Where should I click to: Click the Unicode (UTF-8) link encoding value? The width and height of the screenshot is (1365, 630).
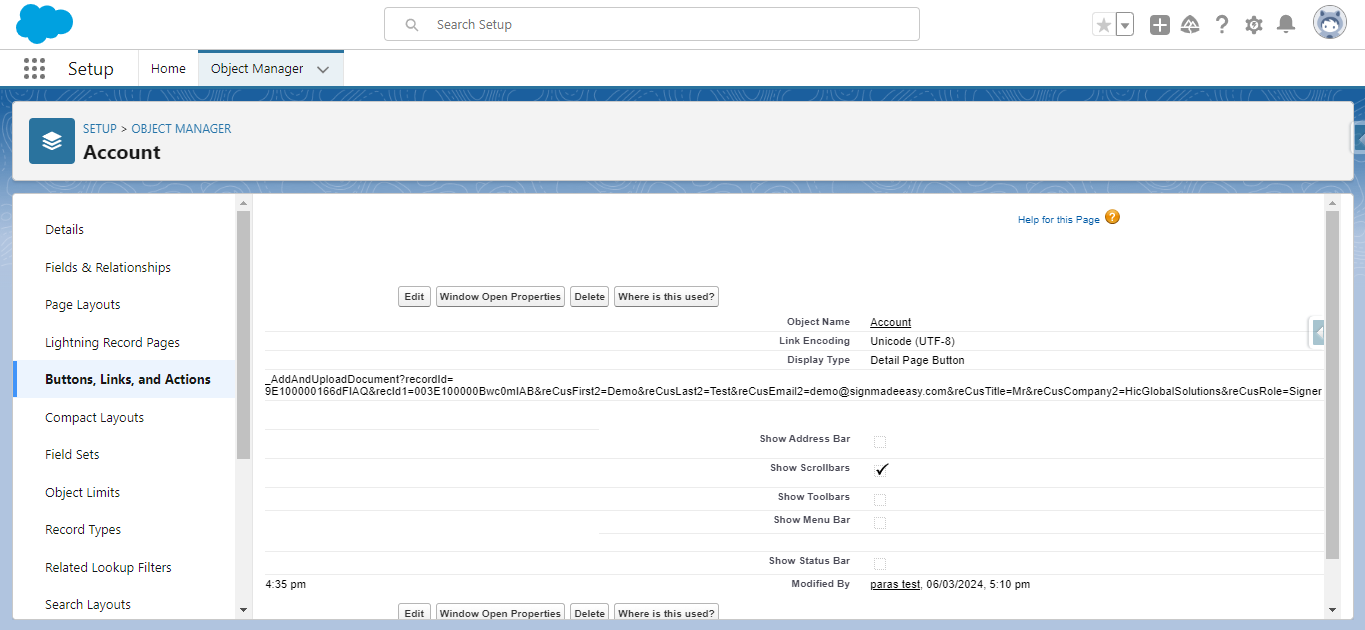(x=912, y=341)
